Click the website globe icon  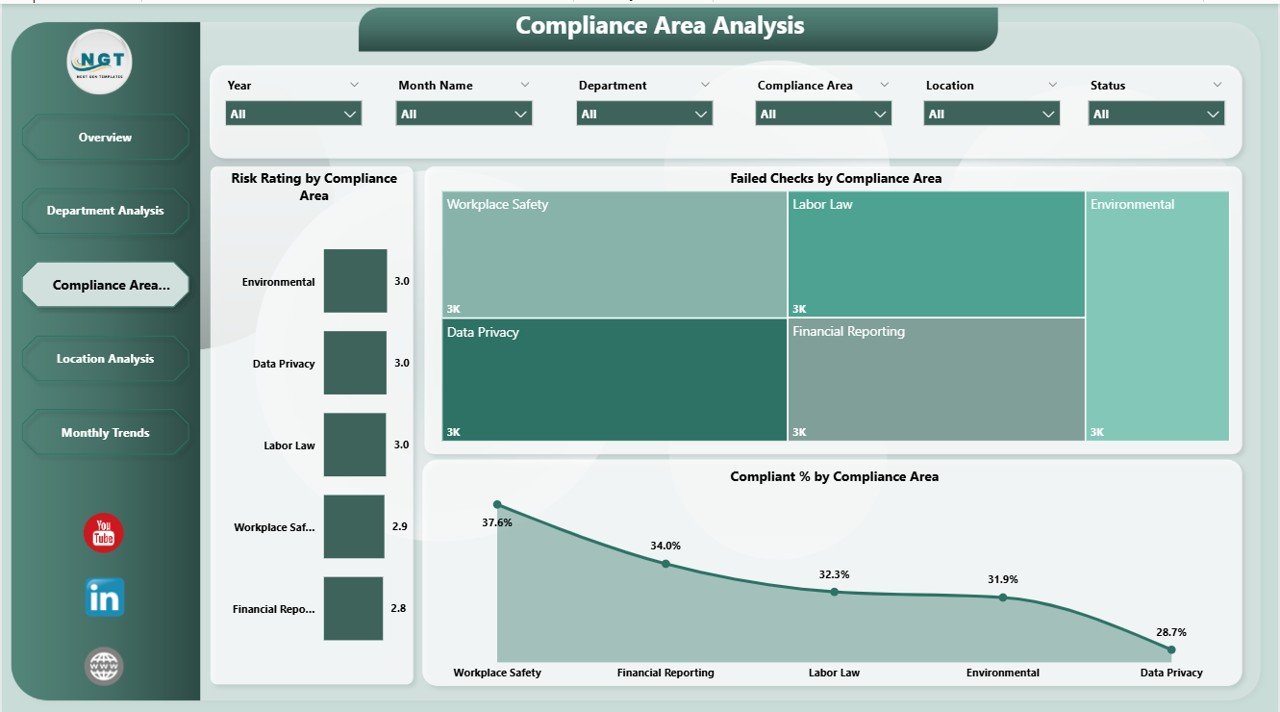click(x=104, y=666)
